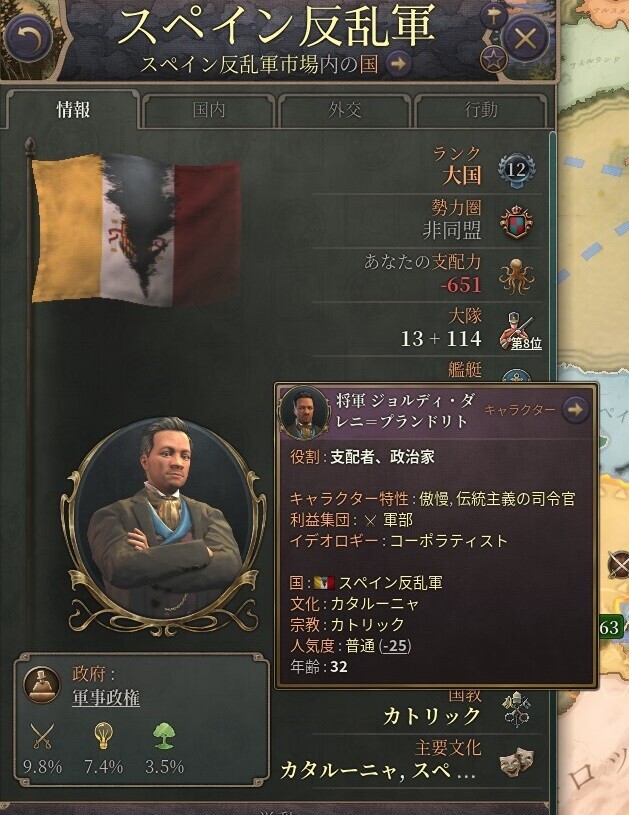Click the theater masks culture icon
The width and height of the screenshot is (629, 815).
tap(516, 762)
